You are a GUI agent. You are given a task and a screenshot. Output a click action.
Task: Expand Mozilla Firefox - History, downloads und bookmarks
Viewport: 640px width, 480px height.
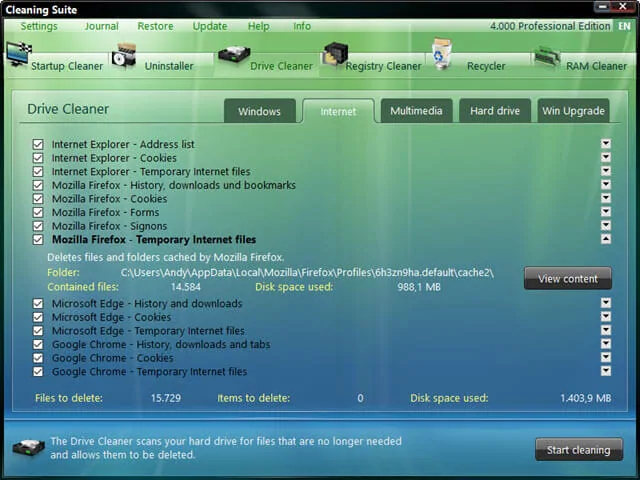606,184
